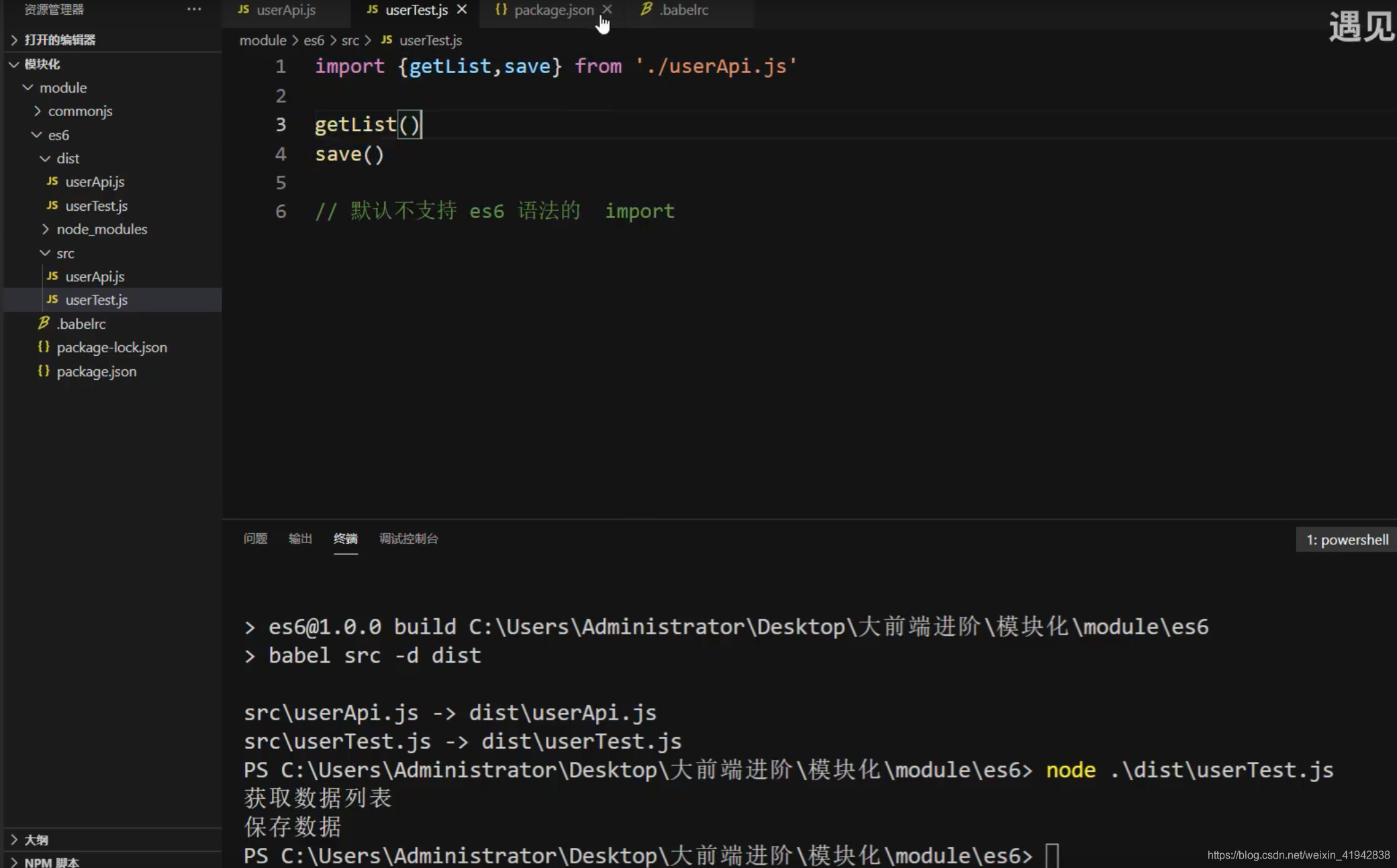
Task: Click braces icon beside package.json in explorer
Action: click(44, 371)
